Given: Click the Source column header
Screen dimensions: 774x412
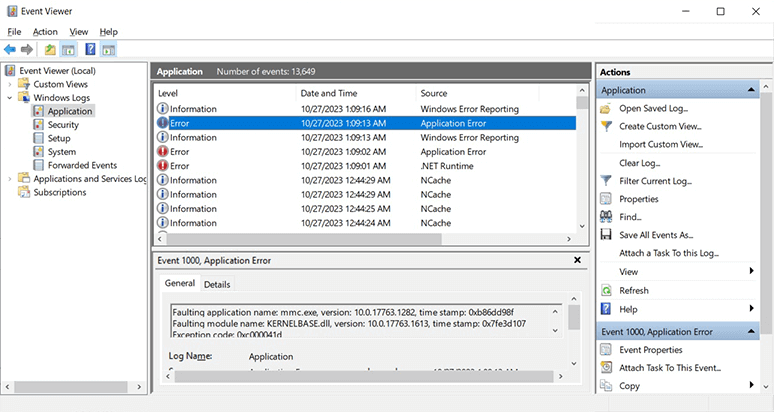Looking at the screenshot, I should 478,93.
